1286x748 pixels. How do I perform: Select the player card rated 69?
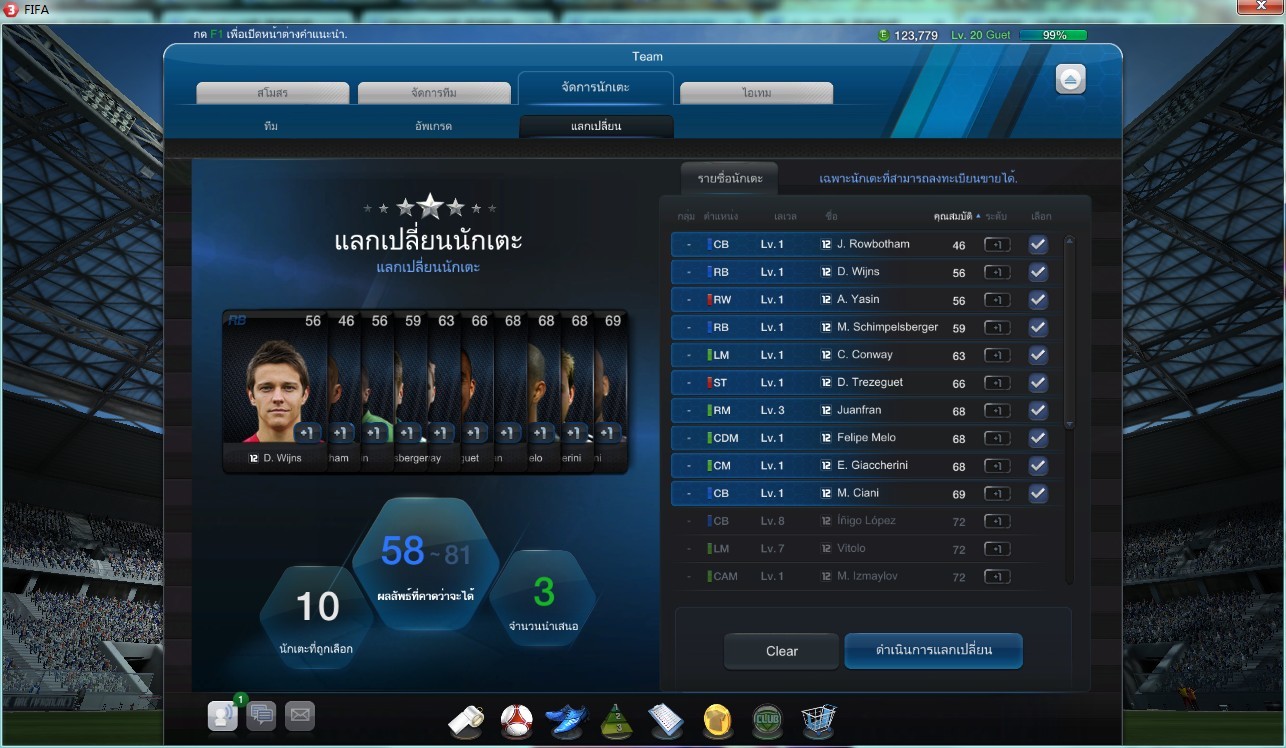[612, 390]
